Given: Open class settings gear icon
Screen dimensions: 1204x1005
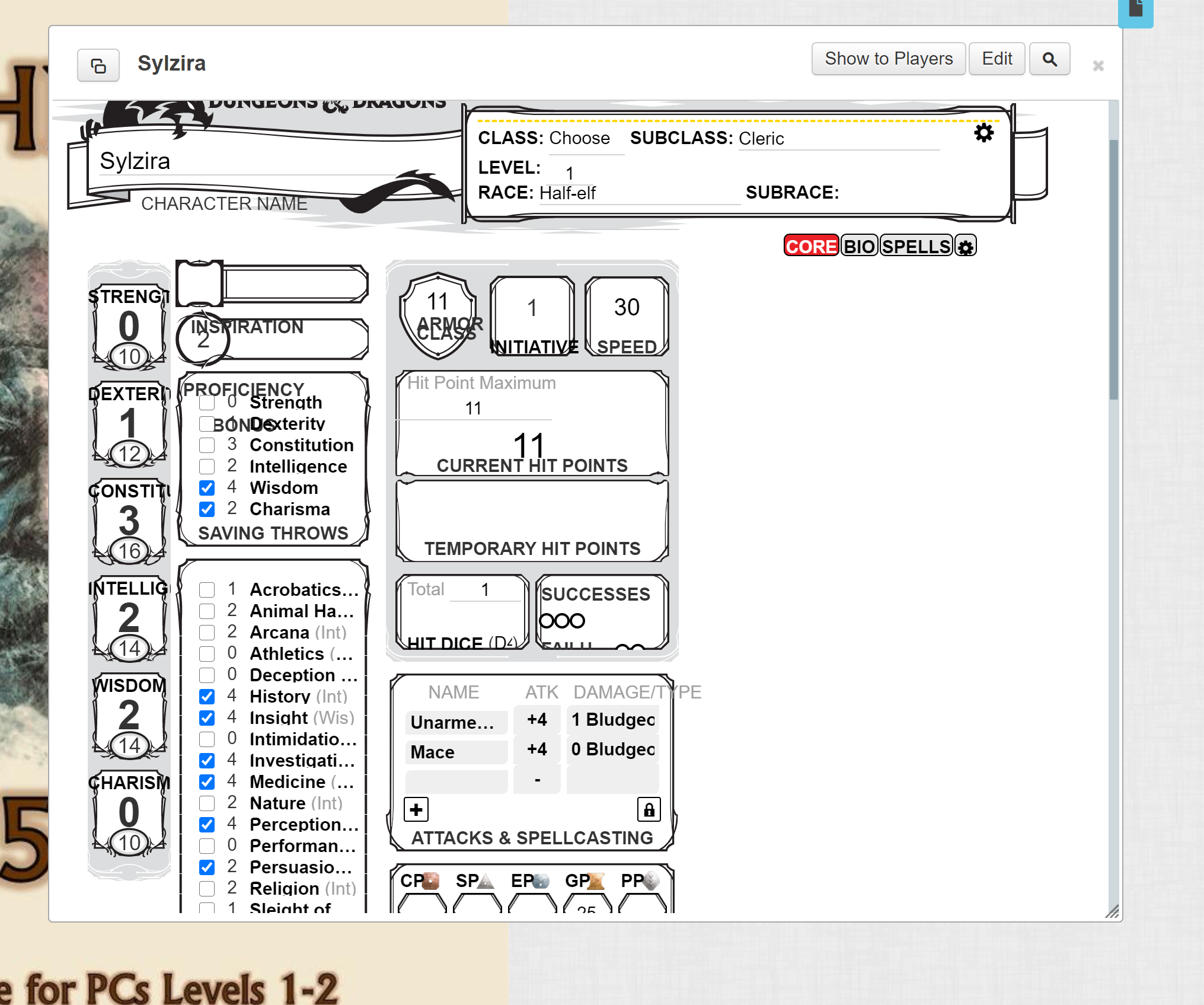Looking at the screenshot, I should point(983,133).
